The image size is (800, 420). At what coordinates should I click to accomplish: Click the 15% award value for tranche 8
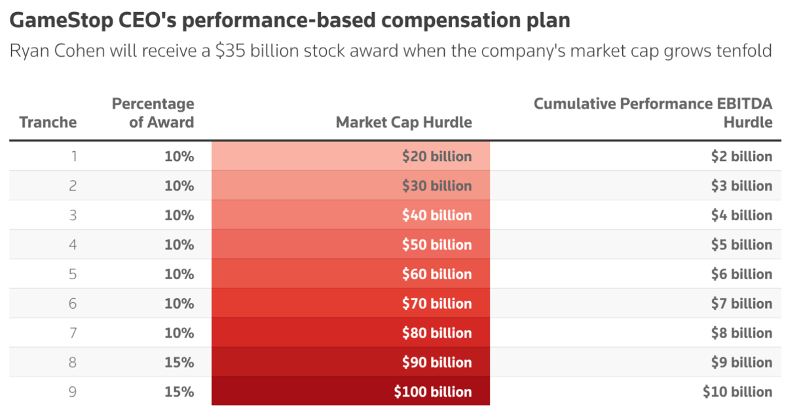[x=179, y=362]
